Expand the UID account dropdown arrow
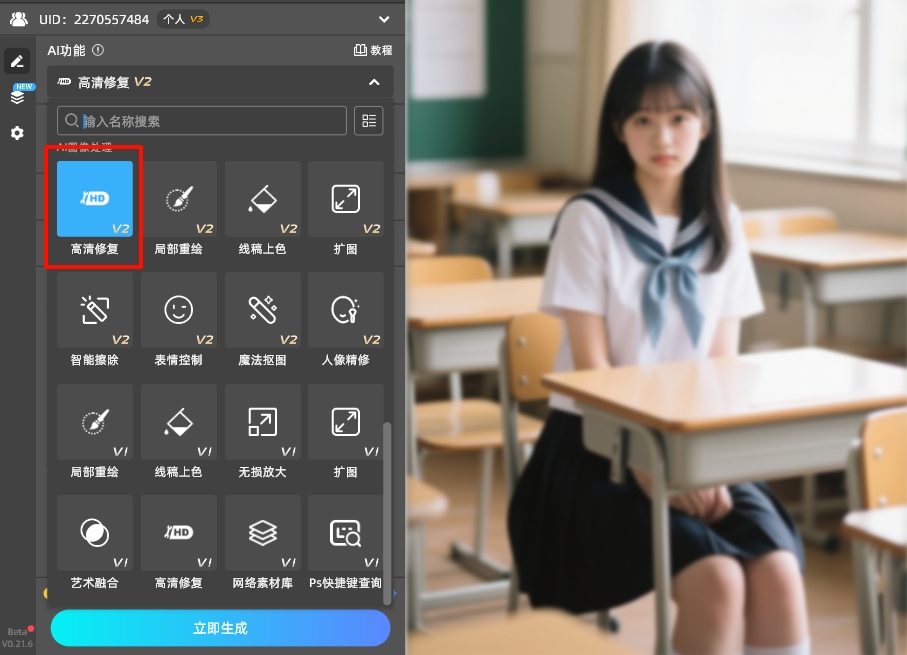Viewport: 907px width, 655px height. pos(385,18)
